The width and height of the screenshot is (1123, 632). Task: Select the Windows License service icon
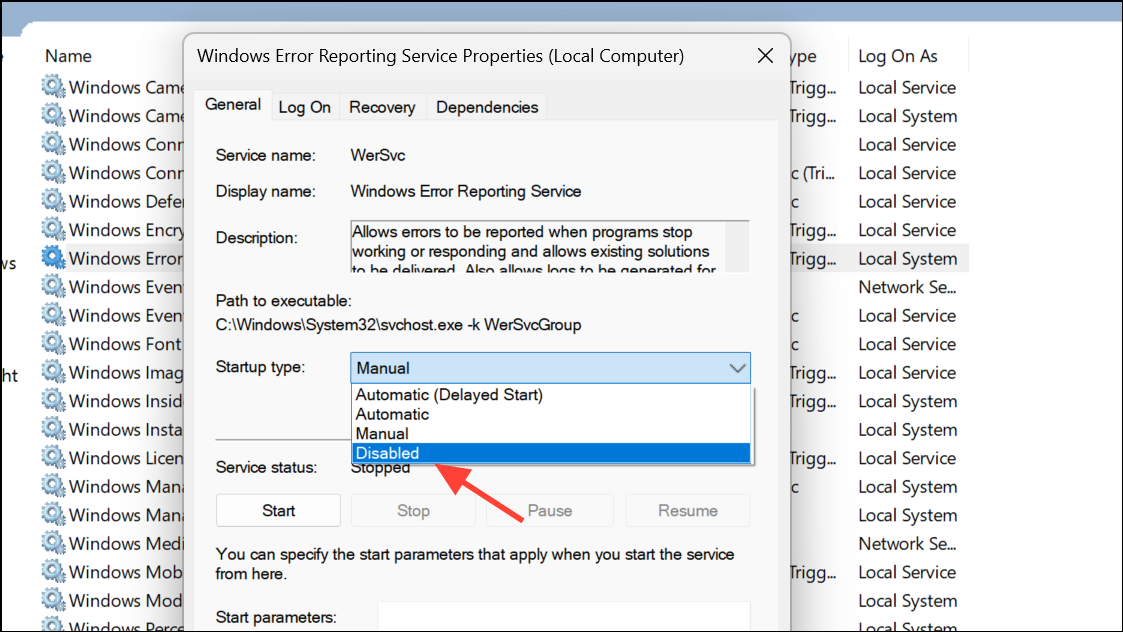(52, 458)
